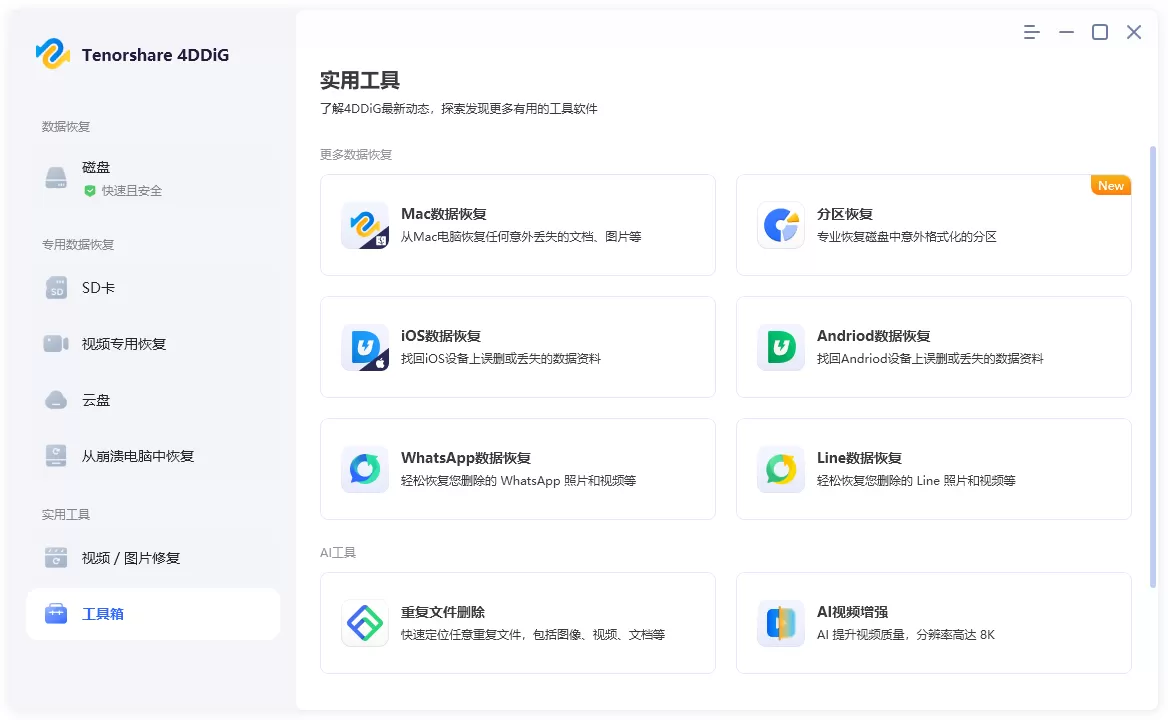Click the Line数据恢复 tool icon
The image size is (1168, 720).
[780, 468]
